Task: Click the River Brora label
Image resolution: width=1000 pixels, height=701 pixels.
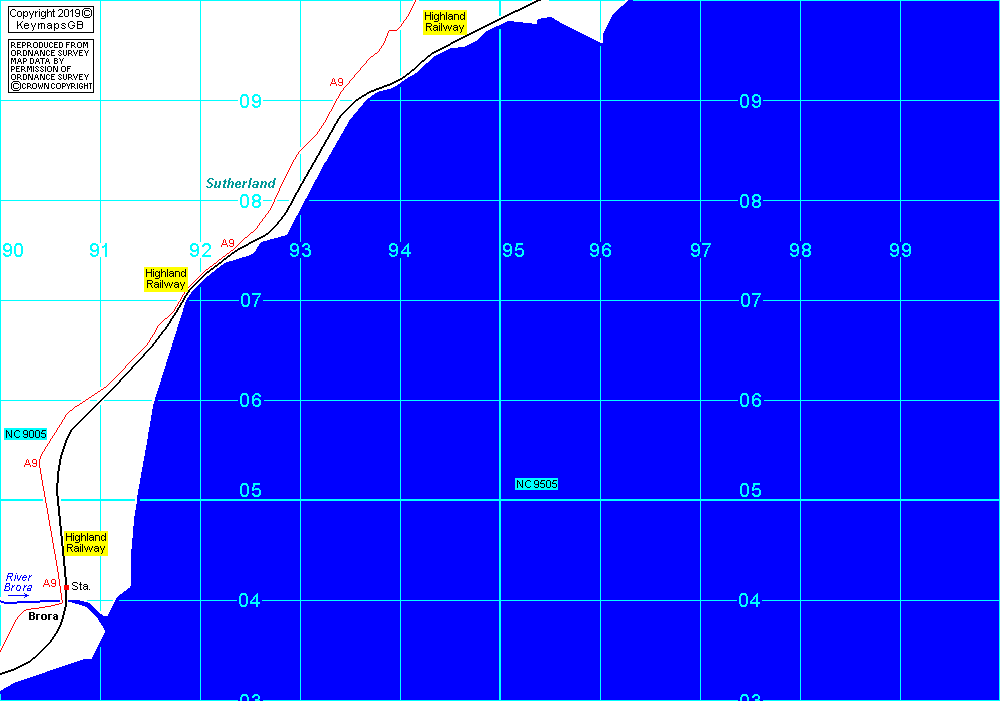Action: [x=19, y=583]
